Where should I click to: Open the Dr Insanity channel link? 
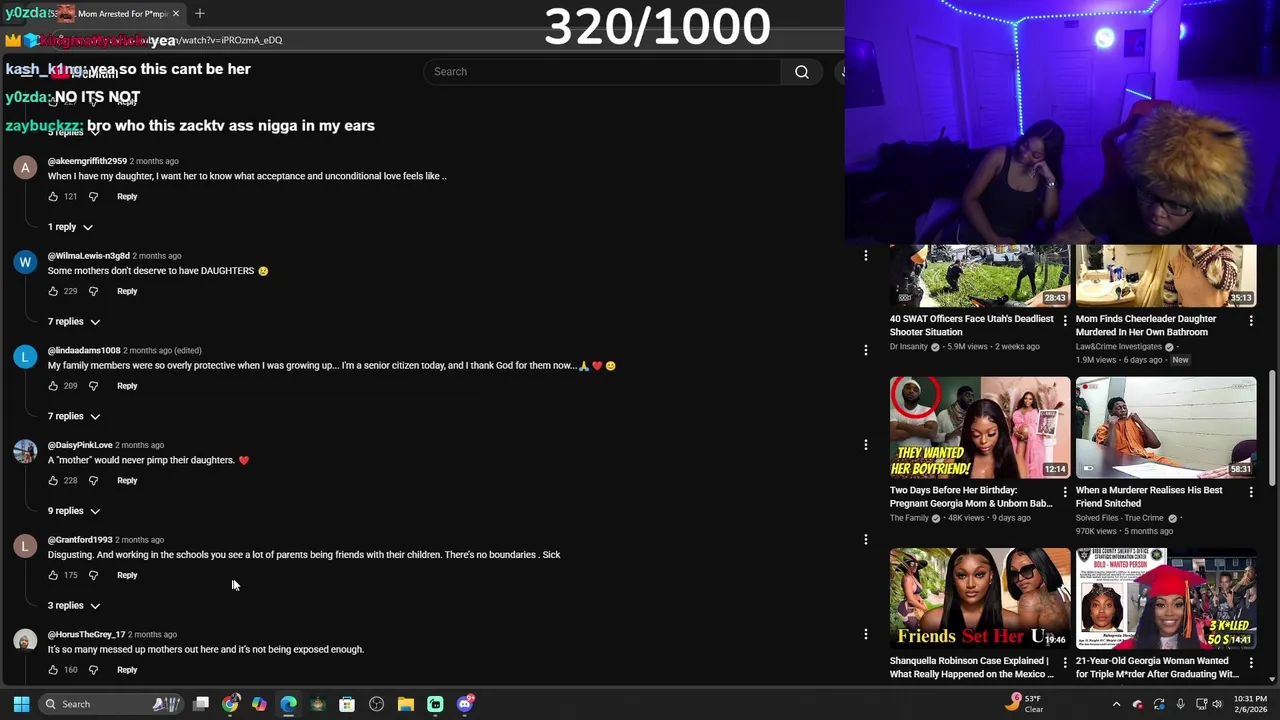coord(908,347)
